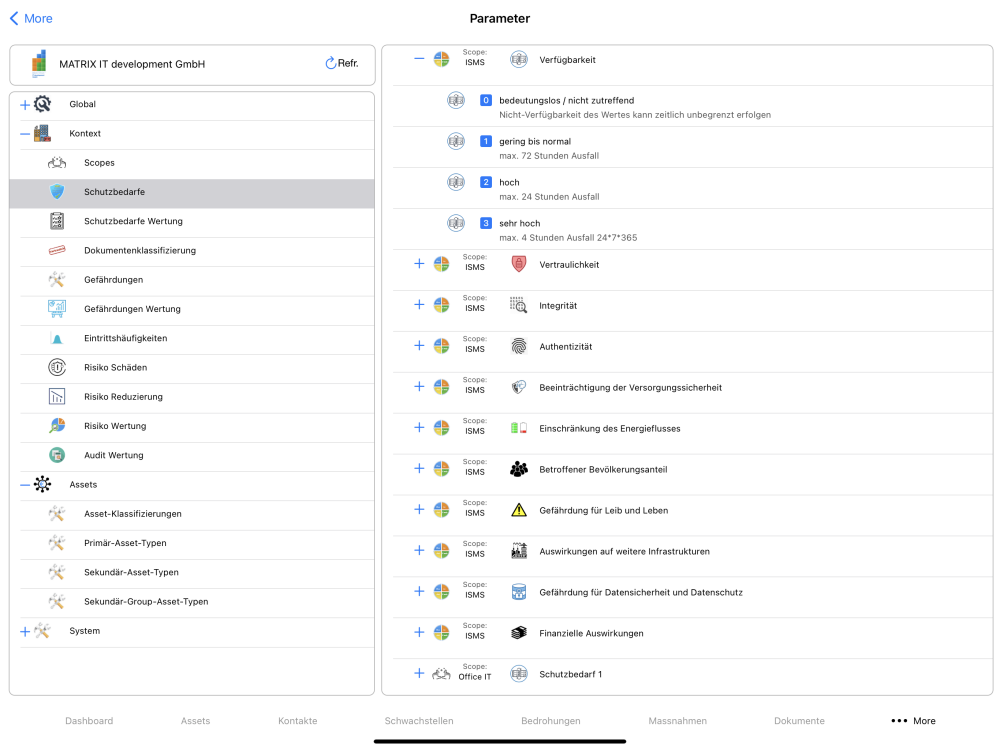
Task: Expand the Global tree node
Action: [25, 105]
